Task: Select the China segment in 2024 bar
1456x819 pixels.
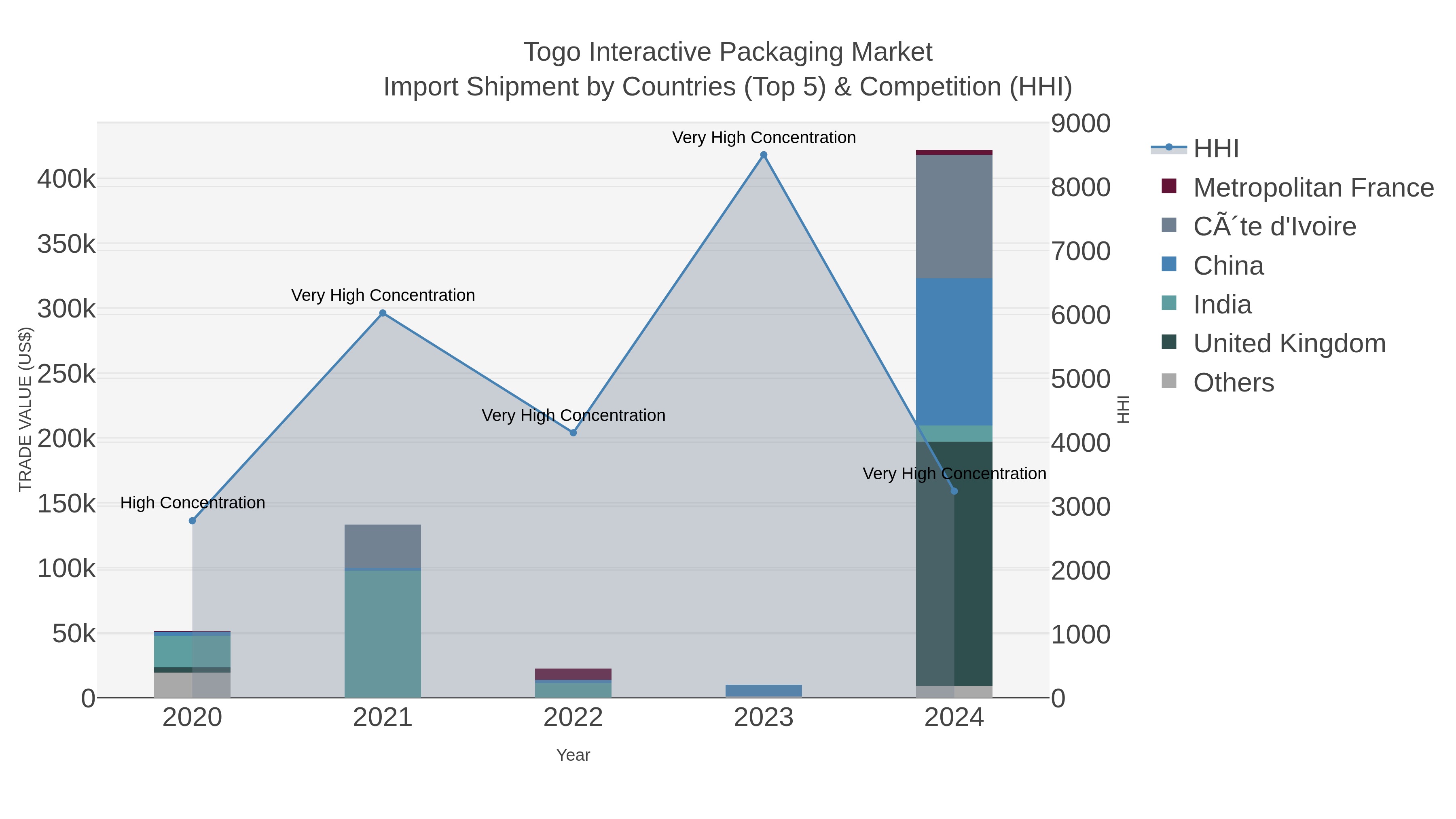Action: click(954, 351)
